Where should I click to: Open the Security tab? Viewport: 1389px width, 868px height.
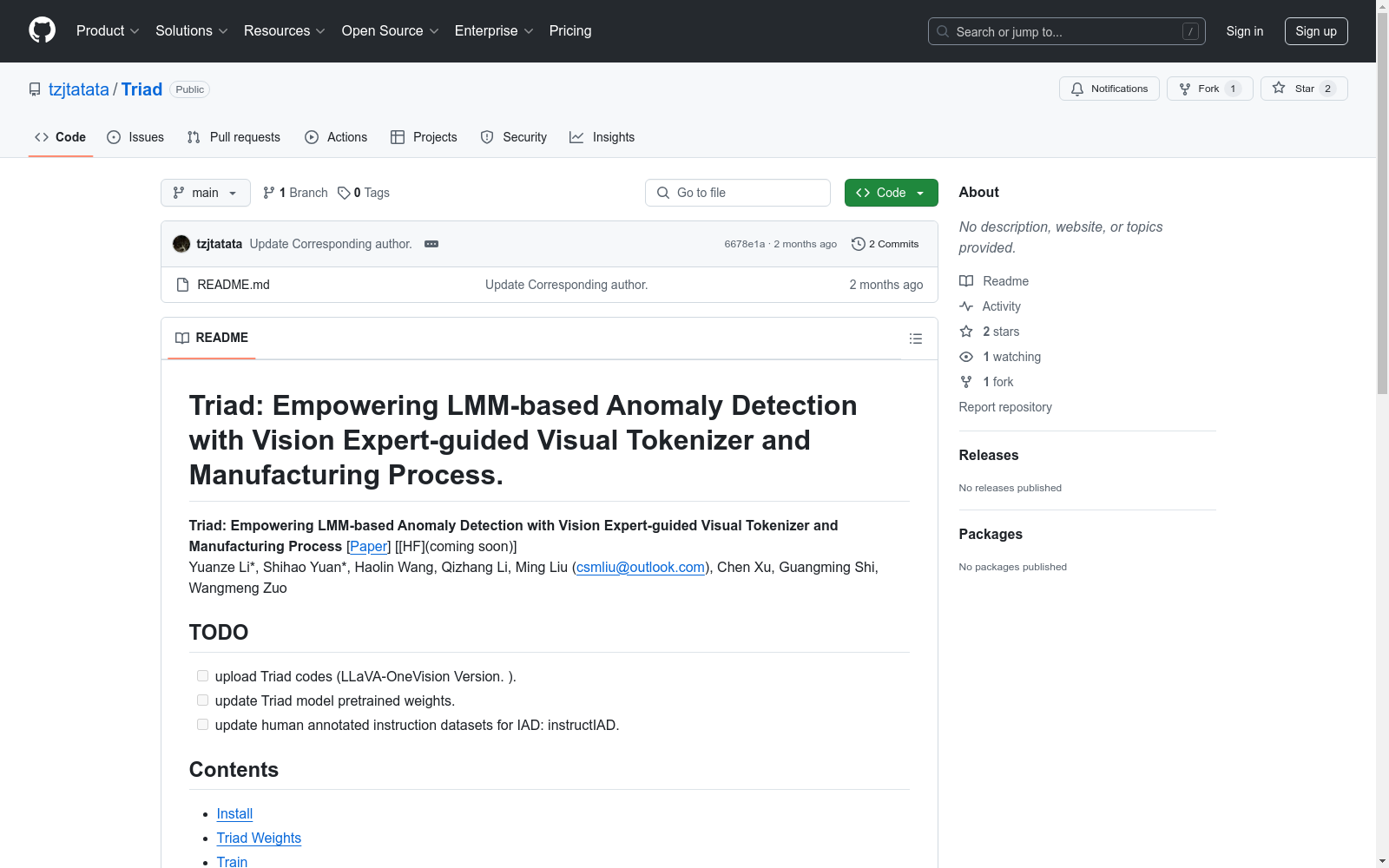[x=514, y=137]
